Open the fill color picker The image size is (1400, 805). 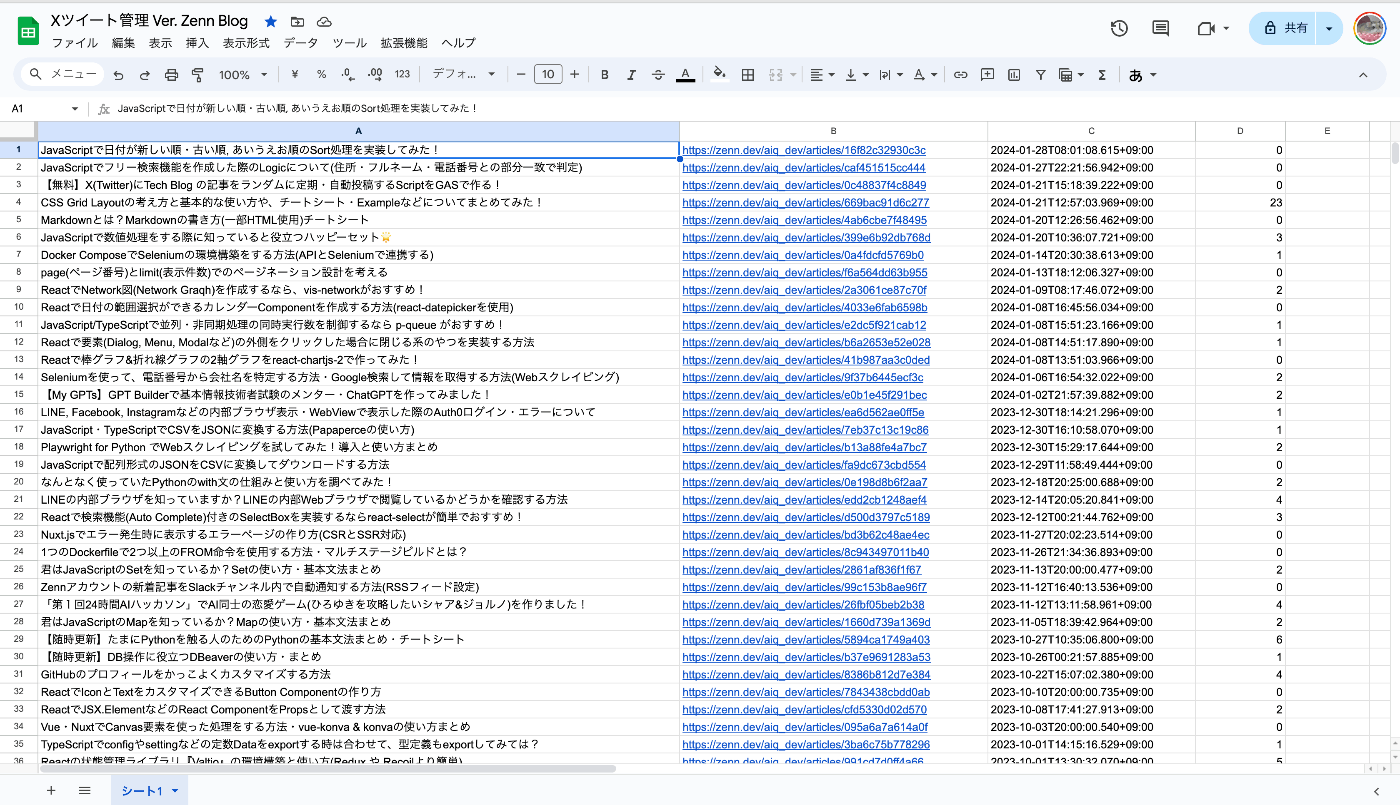click(719, 75)
